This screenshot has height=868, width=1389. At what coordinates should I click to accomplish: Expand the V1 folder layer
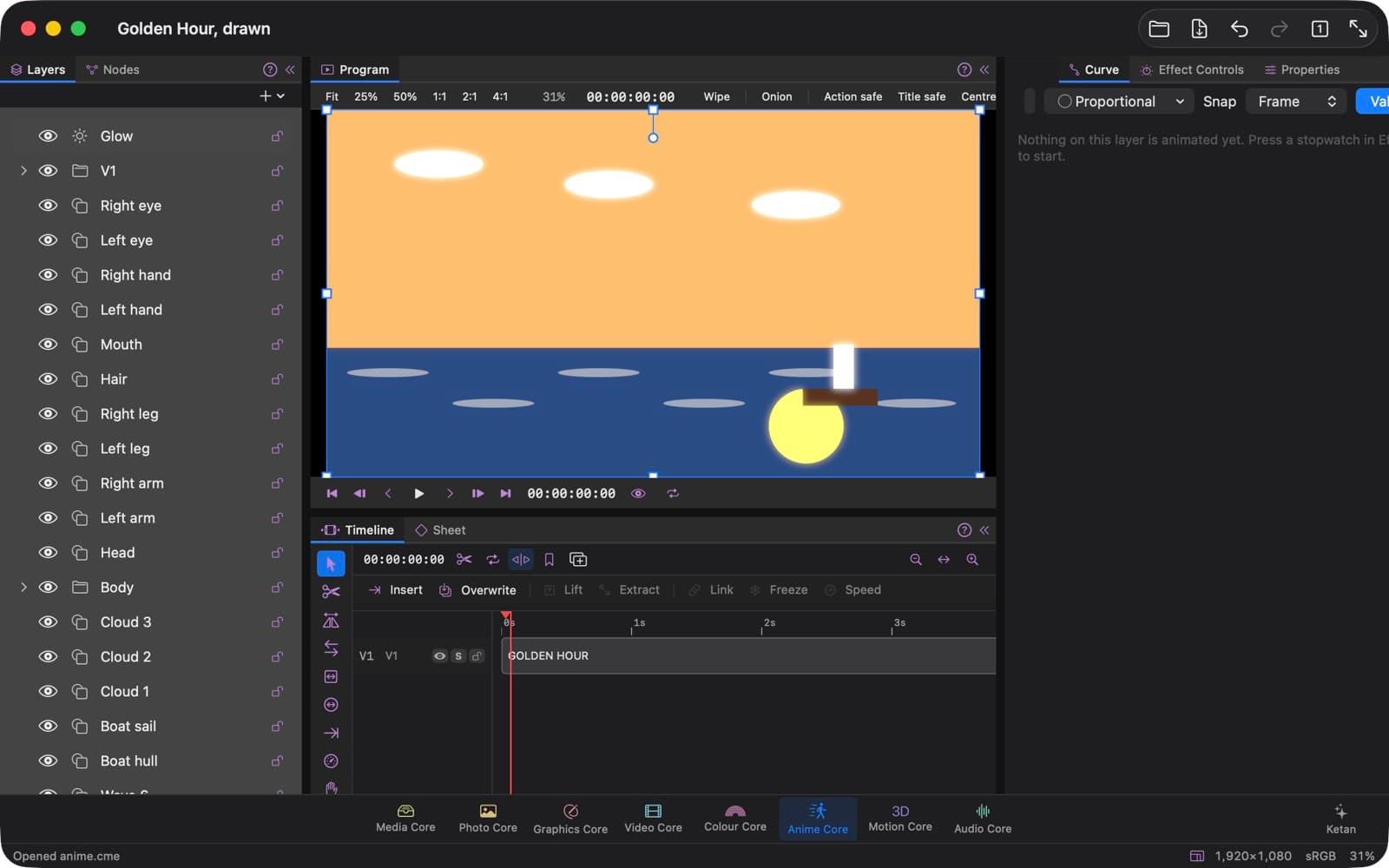coord(23,171)
